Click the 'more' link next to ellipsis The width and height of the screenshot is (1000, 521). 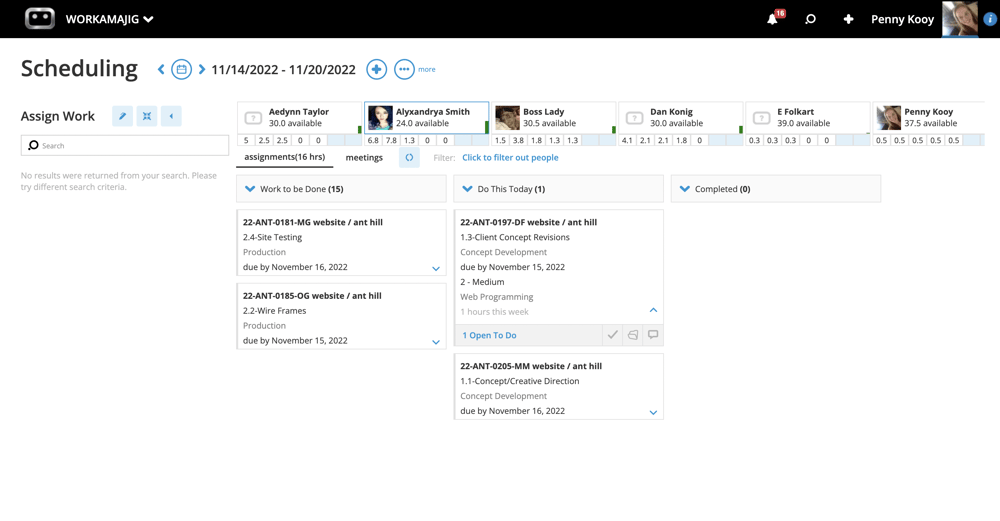pos(427,69)
